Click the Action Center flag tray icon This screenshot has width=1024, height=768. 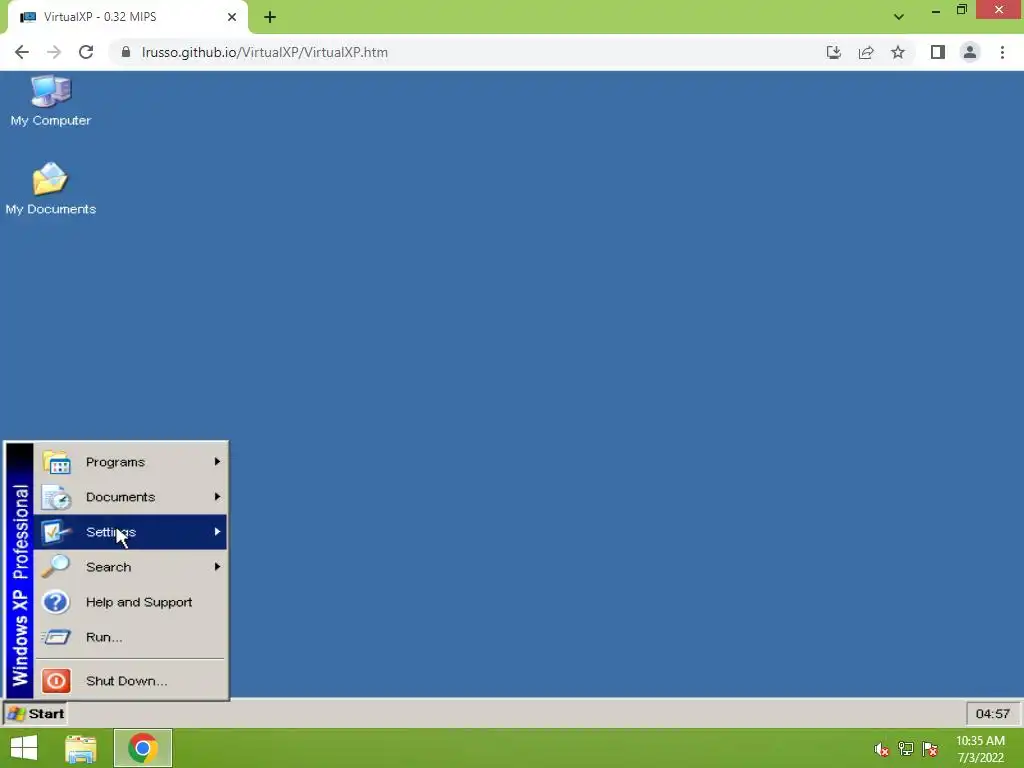click(930, 749)
